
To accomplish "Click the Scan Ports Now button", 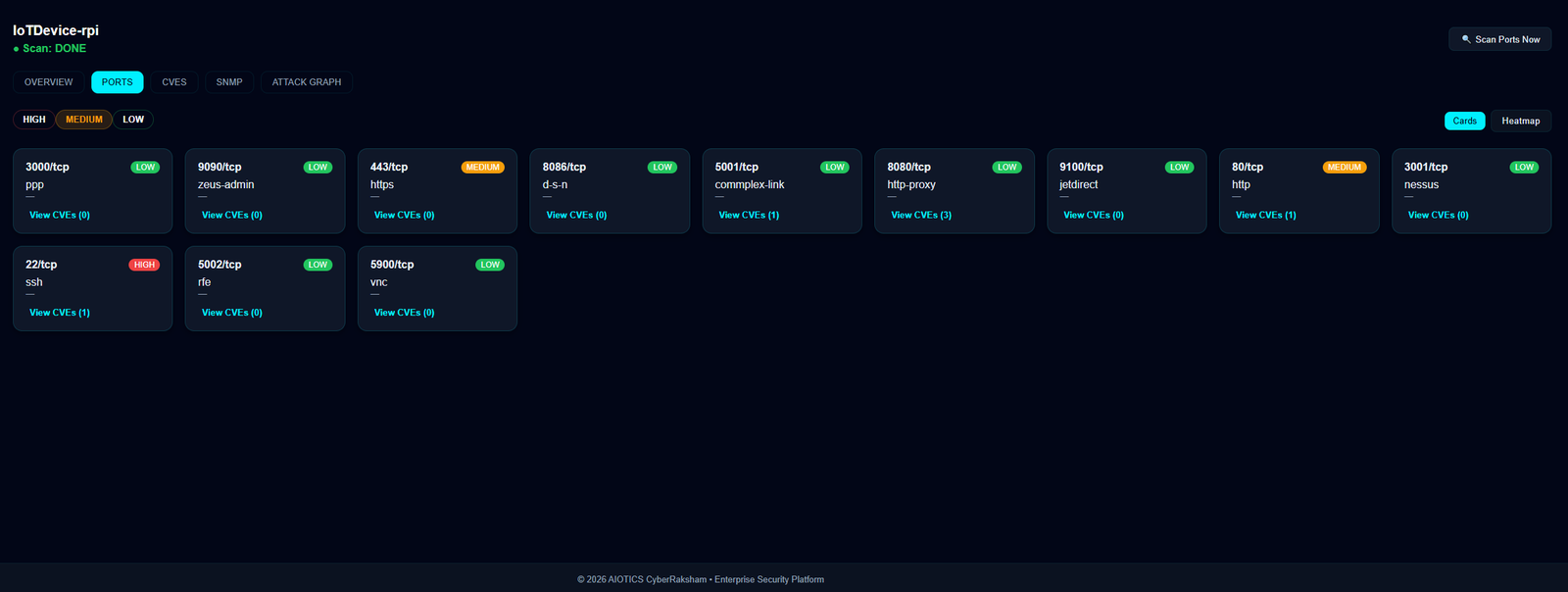I will pyautogui.click(x=1499, y=39).
